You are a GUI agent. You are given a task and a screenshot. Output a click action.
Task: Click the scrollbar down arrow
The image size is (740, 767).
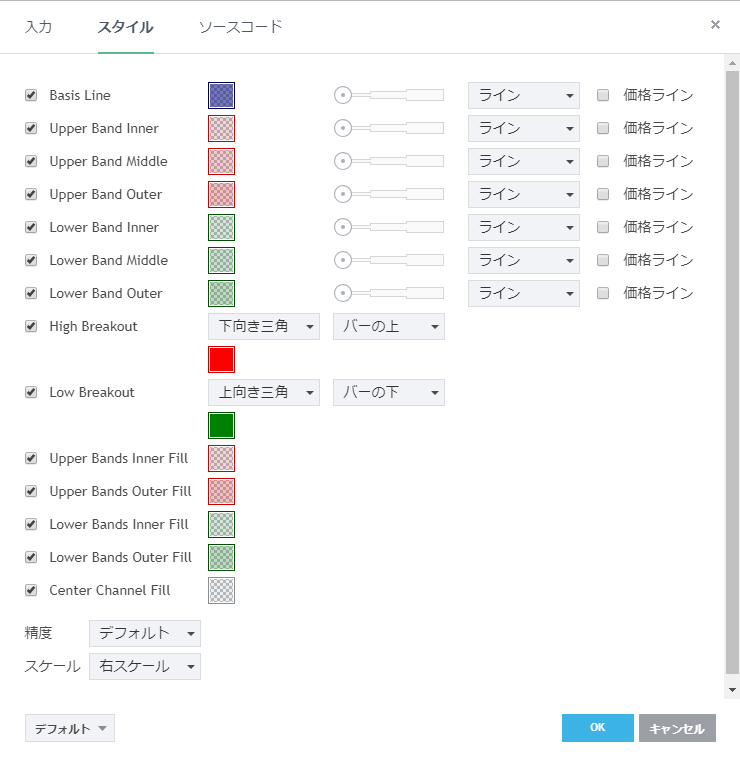click(x=732, y=690)
